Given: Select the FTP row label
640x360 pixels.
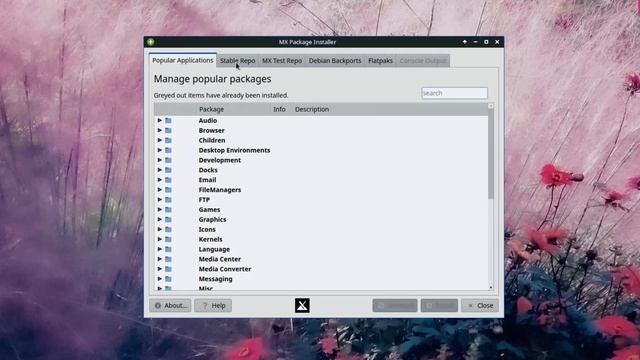Looking at the screenshot, I should [204, 200].
